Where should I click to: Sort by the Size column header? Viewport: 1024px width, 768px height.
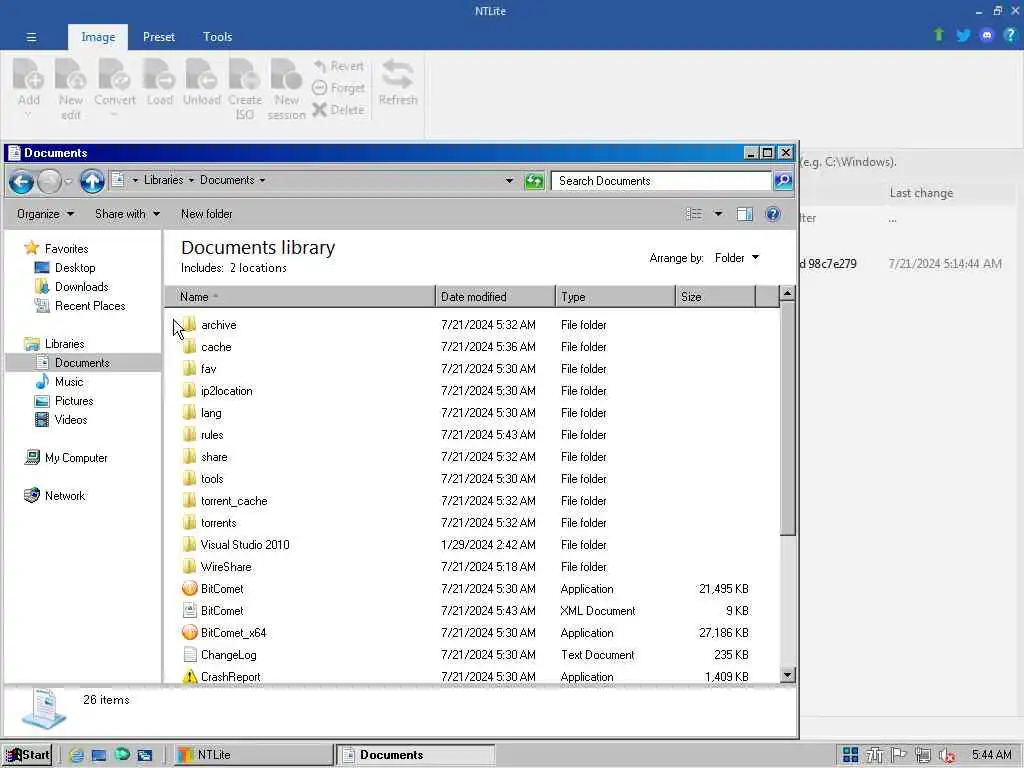tap(715, 296)
